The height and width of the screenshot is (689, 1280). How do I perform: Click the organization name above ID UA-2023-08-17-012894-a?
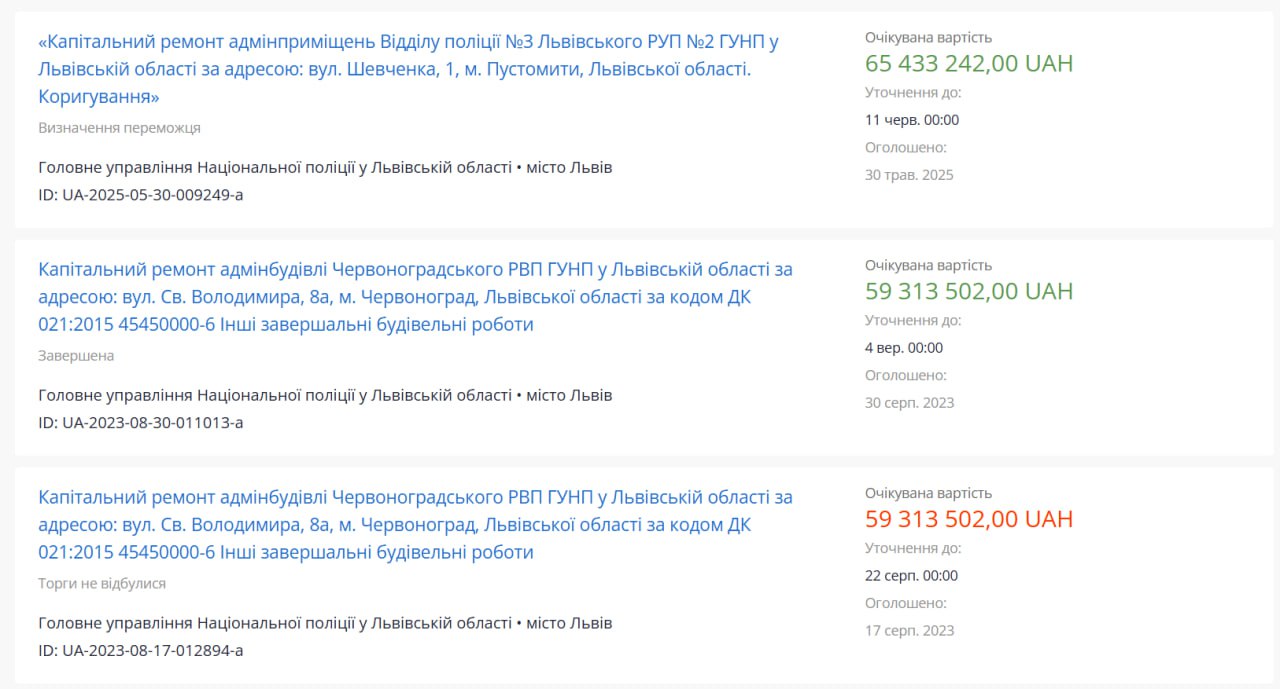(x=275, y=624)
